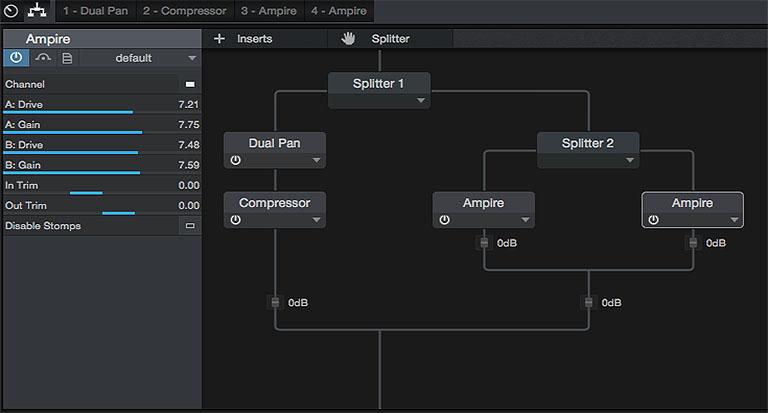Adjust the B: Gain slider
This screenshot has width=768, height=413.
click(102, 173)
